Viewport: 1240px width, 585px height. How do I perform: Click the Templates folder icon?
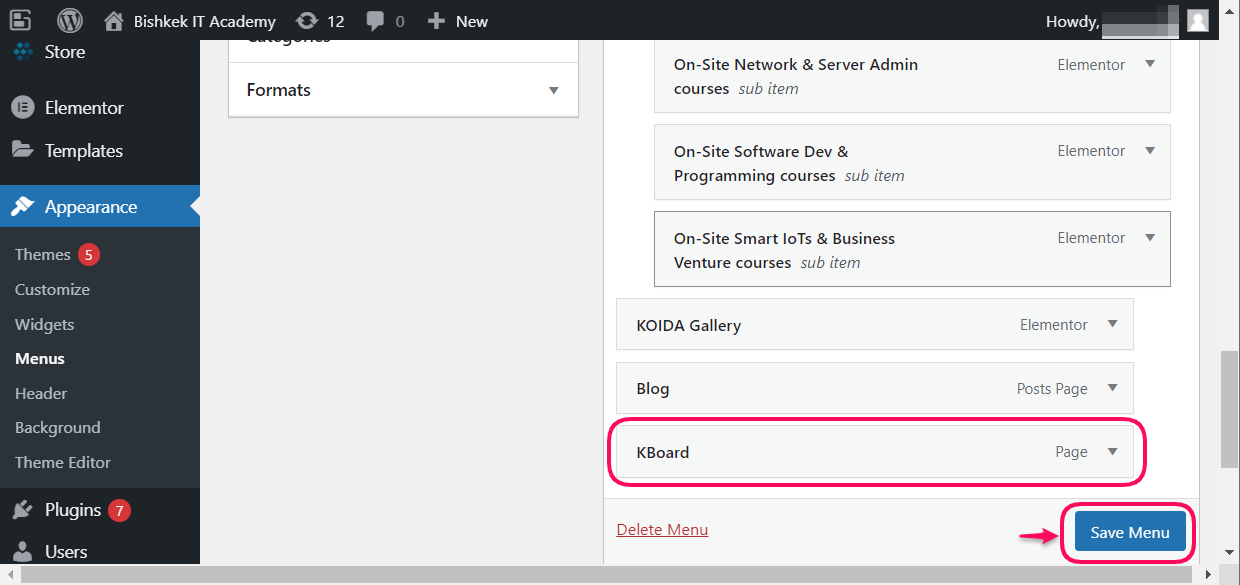pyautogui.click(x=22, y=150)
